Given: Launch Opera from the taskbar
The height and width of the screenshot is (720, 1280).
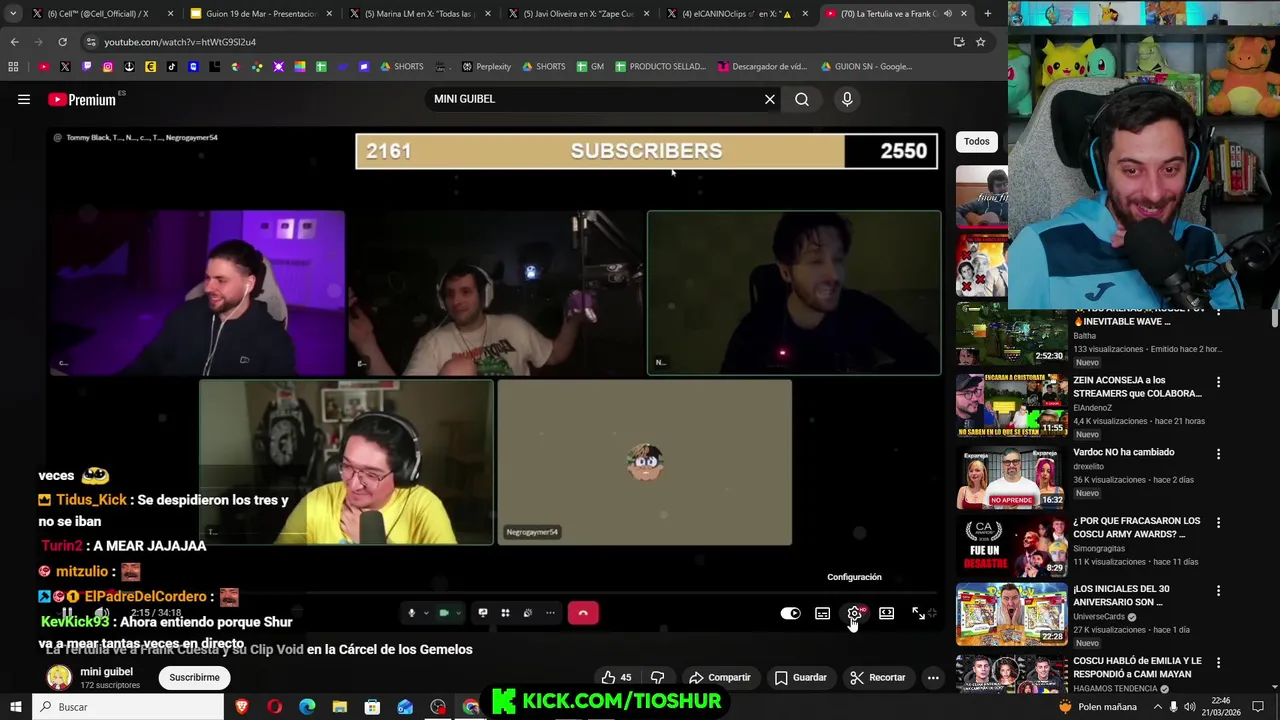Looking at the screenshot, I should click(275, 707).
